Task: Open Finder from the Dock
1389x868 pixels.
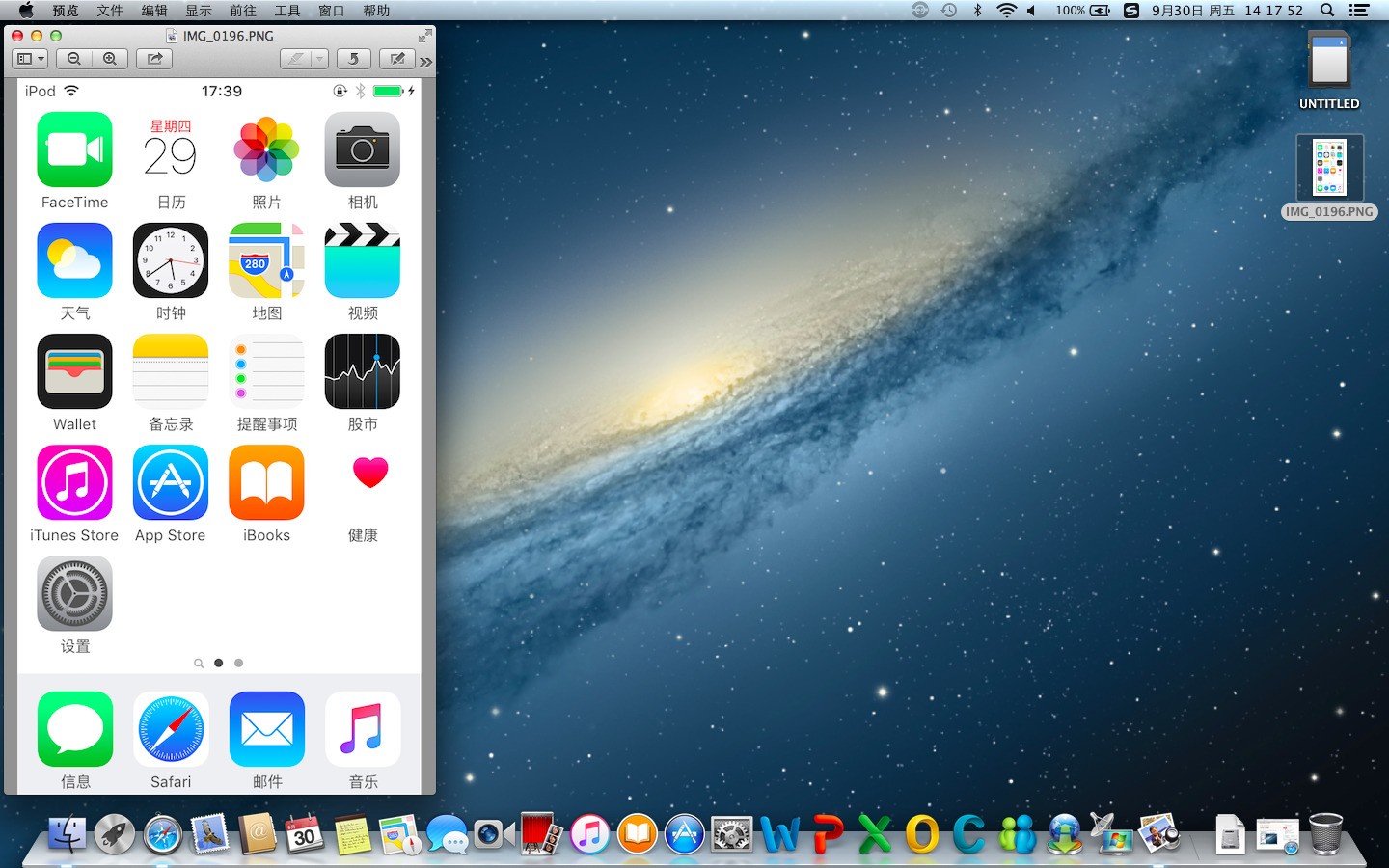Action: tap(67, 834)
